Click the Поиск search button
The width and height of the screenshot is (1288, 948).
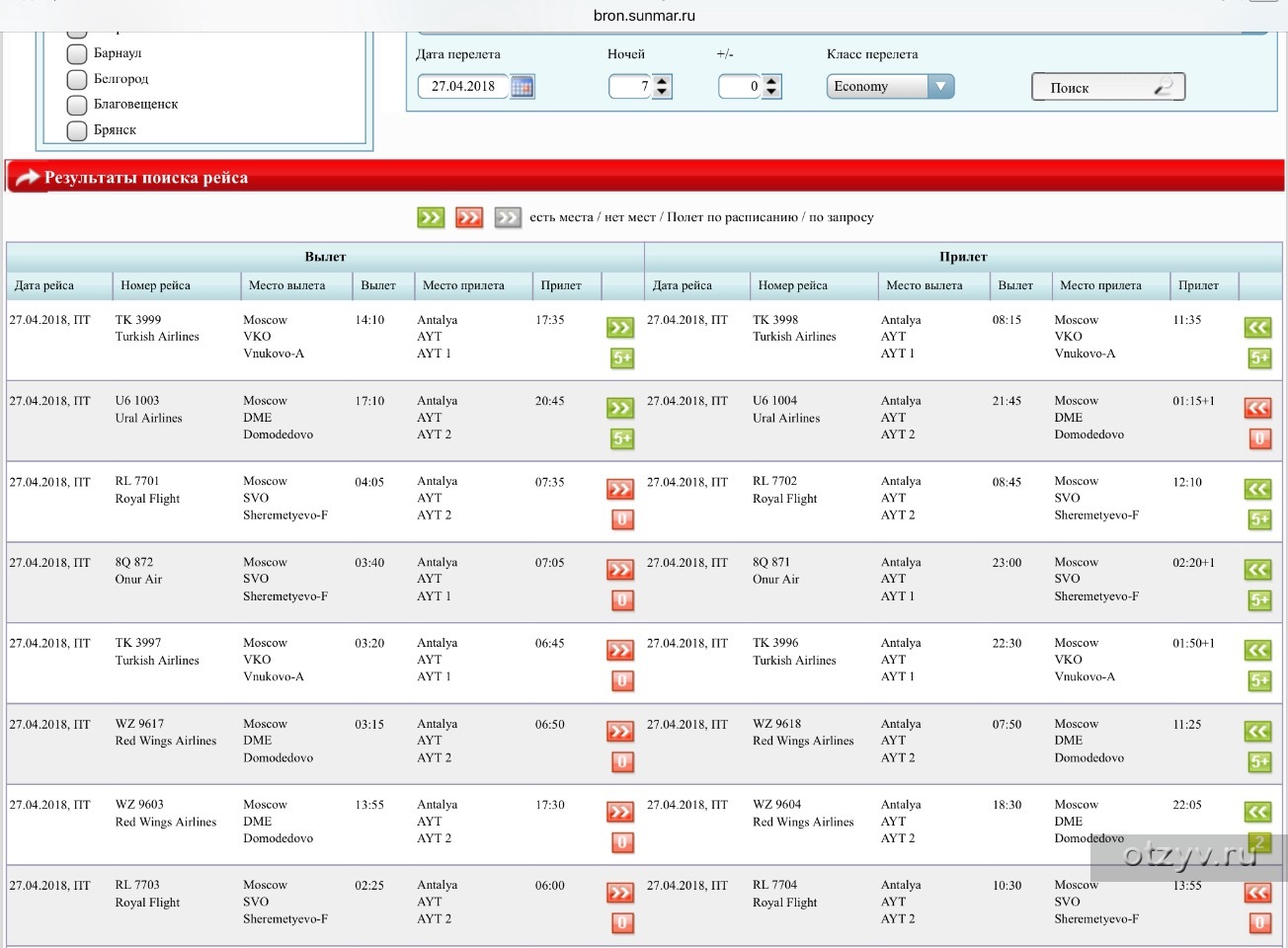(1108, 87)
